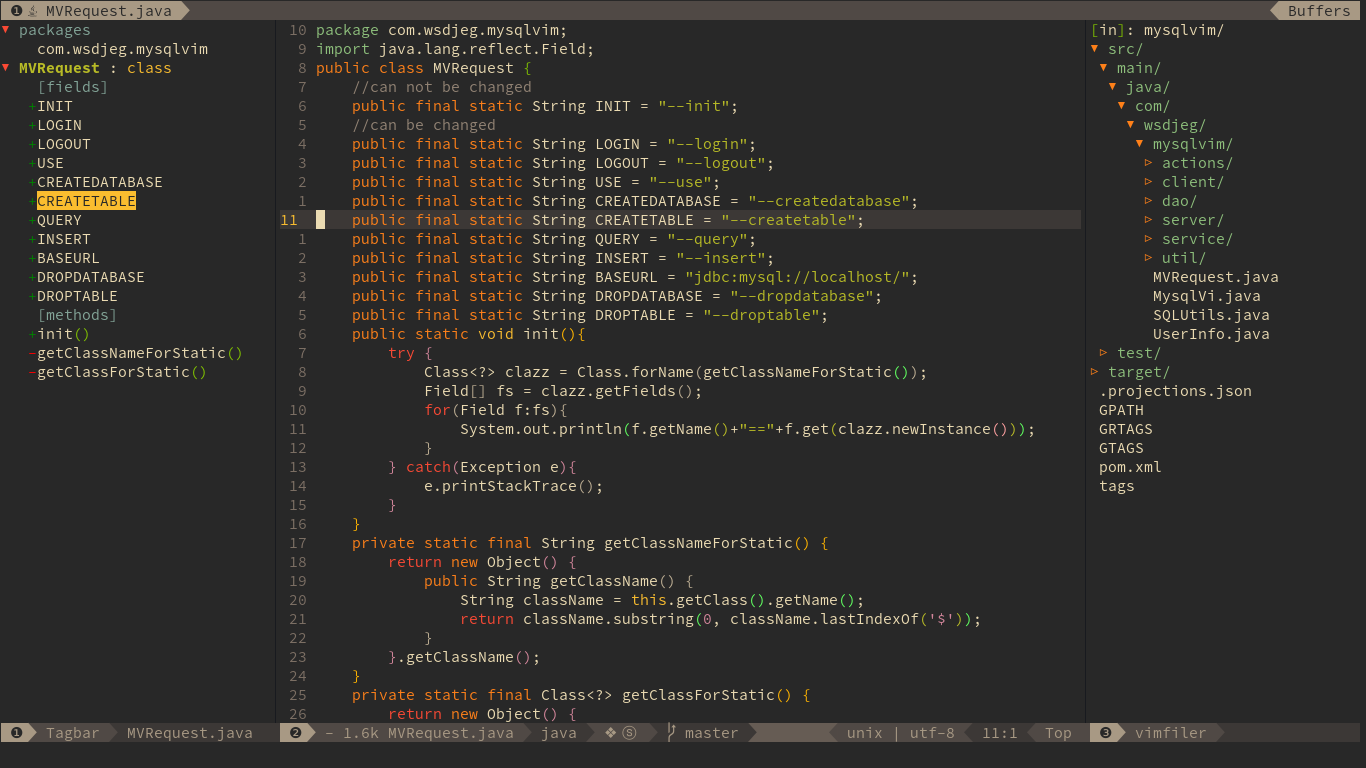Image resolution: width=1366 pixels, height=768 pixels.
Task: Open the GTAGS file
Action: pyautogui.click(x=1121, y=448)
